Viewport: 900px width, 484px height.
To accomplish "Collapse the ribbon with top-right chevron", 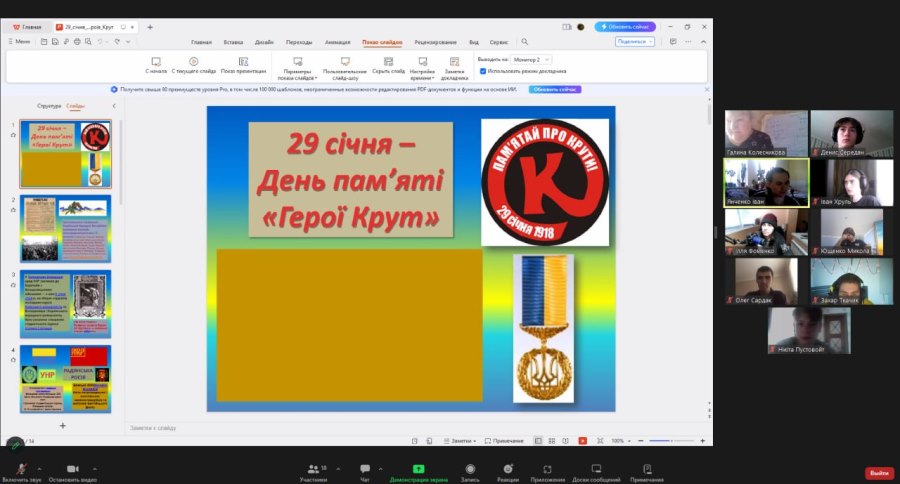I will [x=703, y=42].
